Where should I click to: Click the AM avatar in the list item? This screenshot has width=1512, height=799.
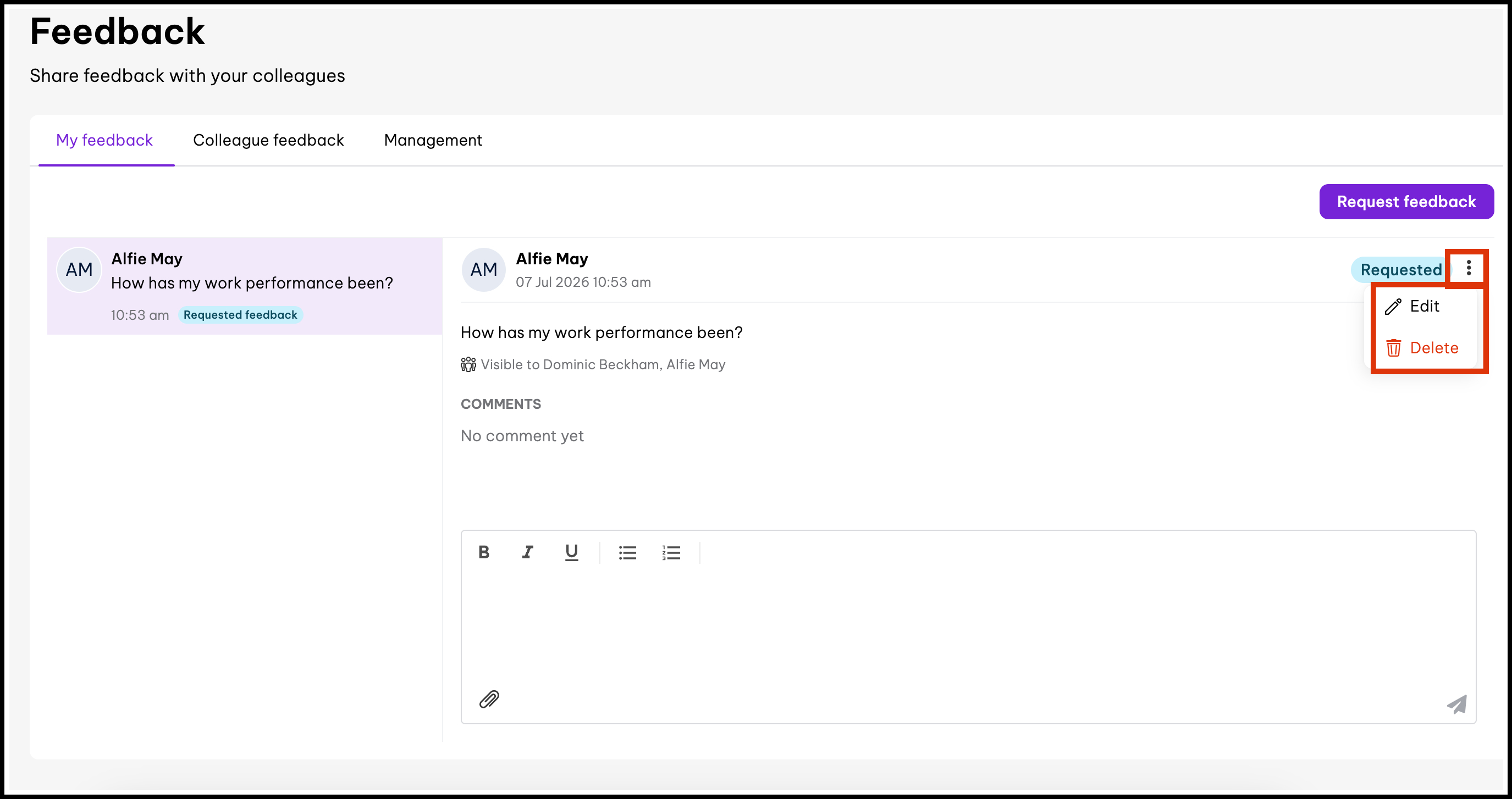(x=79, y=270)
